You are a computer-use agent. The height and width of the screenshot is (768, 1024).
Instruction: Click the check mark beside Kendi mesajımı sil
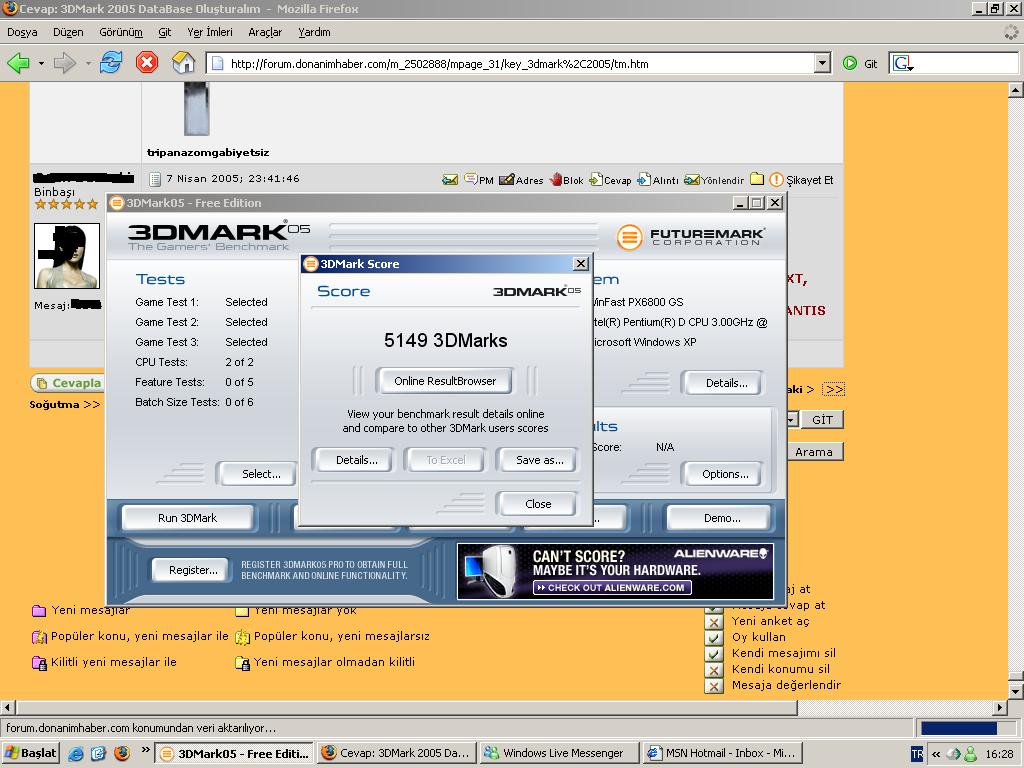click(714, 654)
